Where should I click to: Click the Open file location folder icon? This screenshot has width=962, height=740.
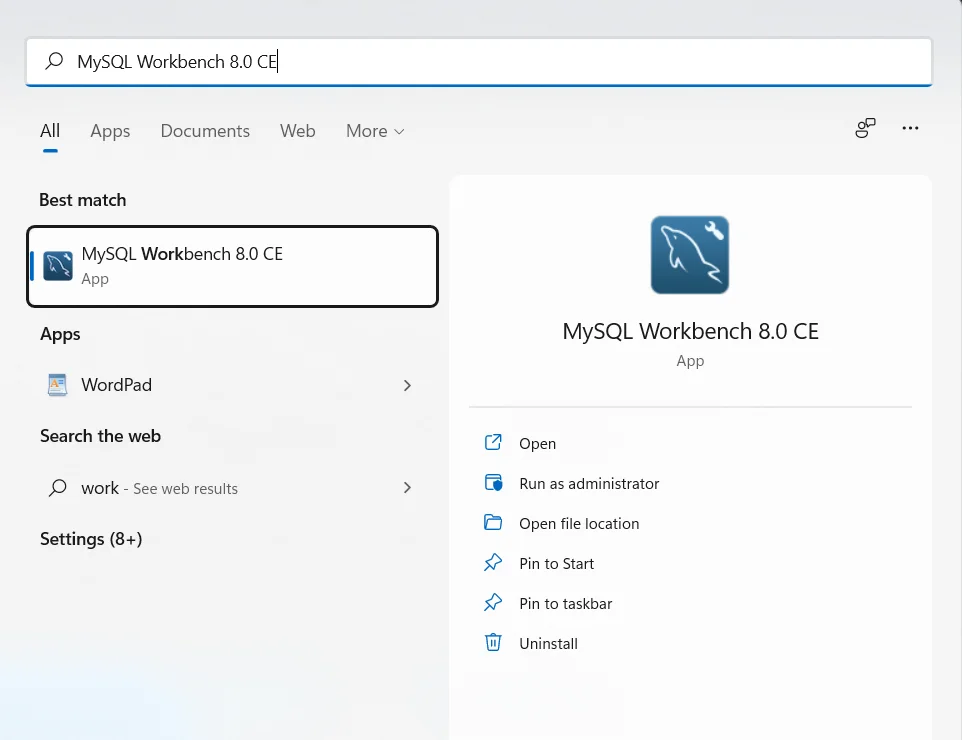click(x=493, y=523)
